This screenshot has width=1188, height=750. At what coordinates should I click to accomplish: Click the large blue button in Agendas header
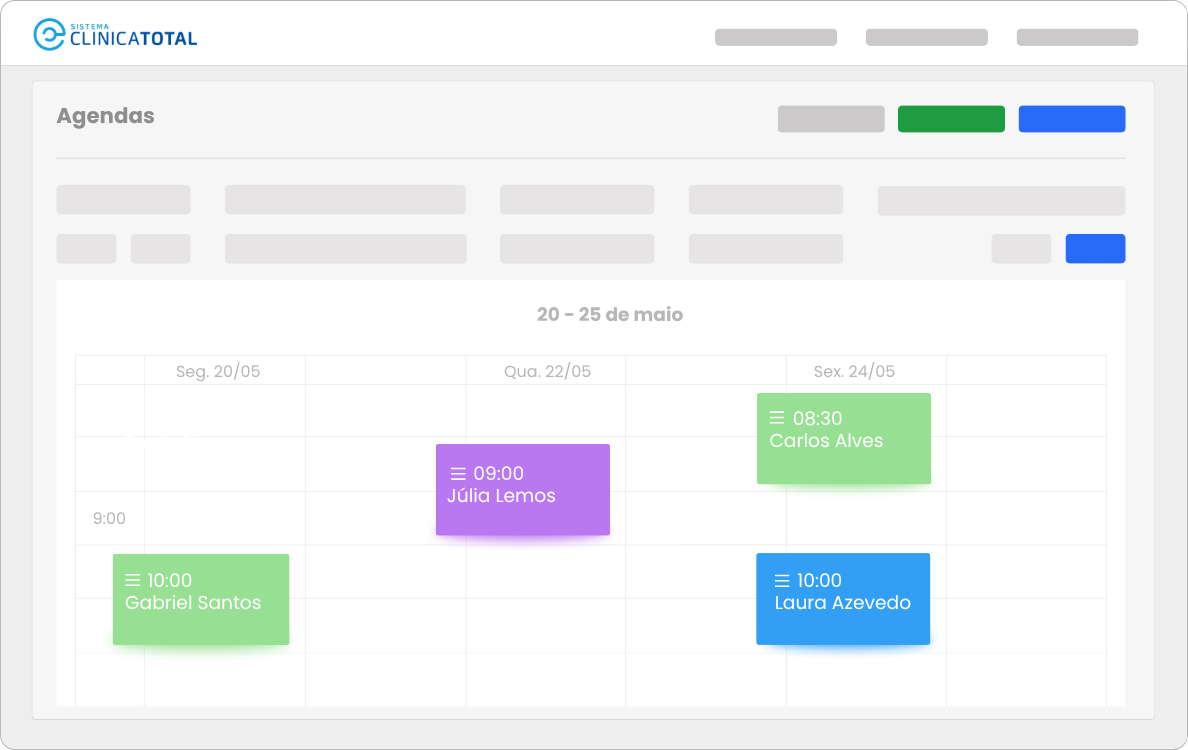tap(1071, 119)
